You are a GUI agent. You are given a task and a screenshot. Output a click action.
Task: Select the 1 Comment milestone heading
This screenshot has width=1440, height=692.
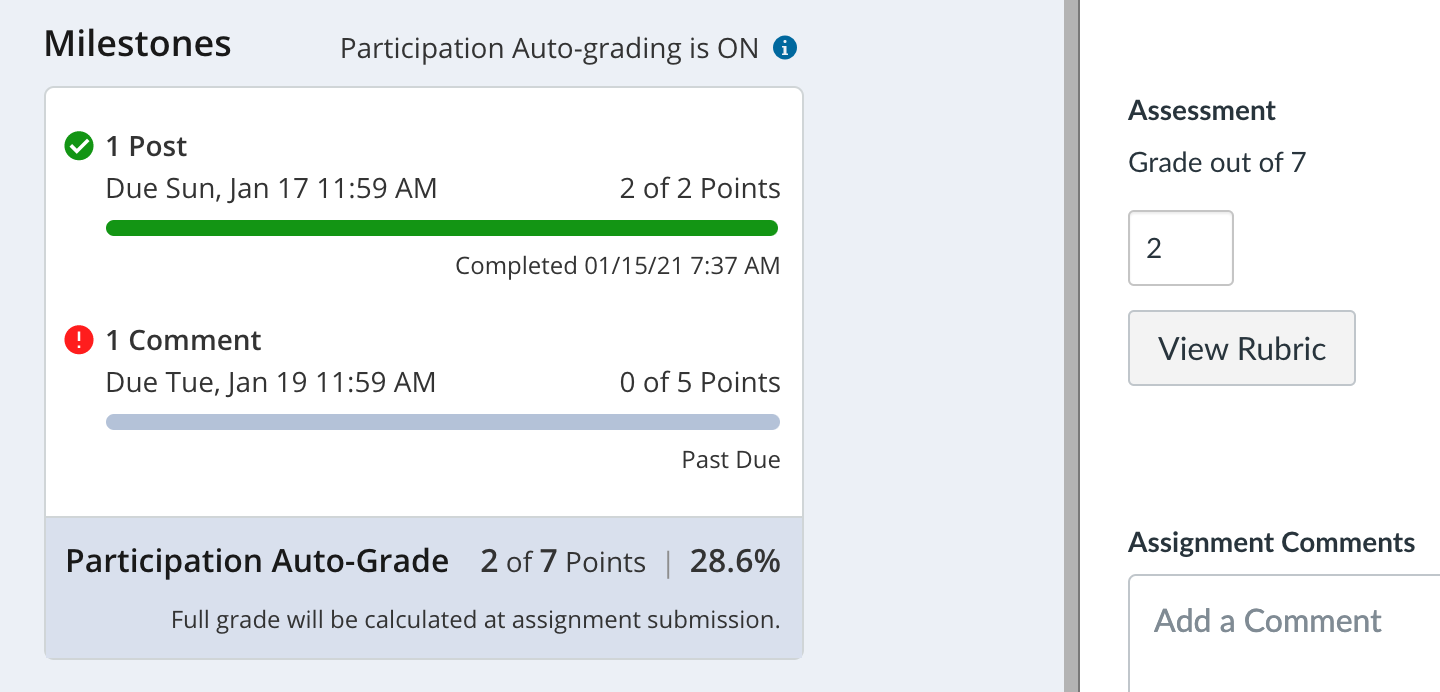coord(184,340)
